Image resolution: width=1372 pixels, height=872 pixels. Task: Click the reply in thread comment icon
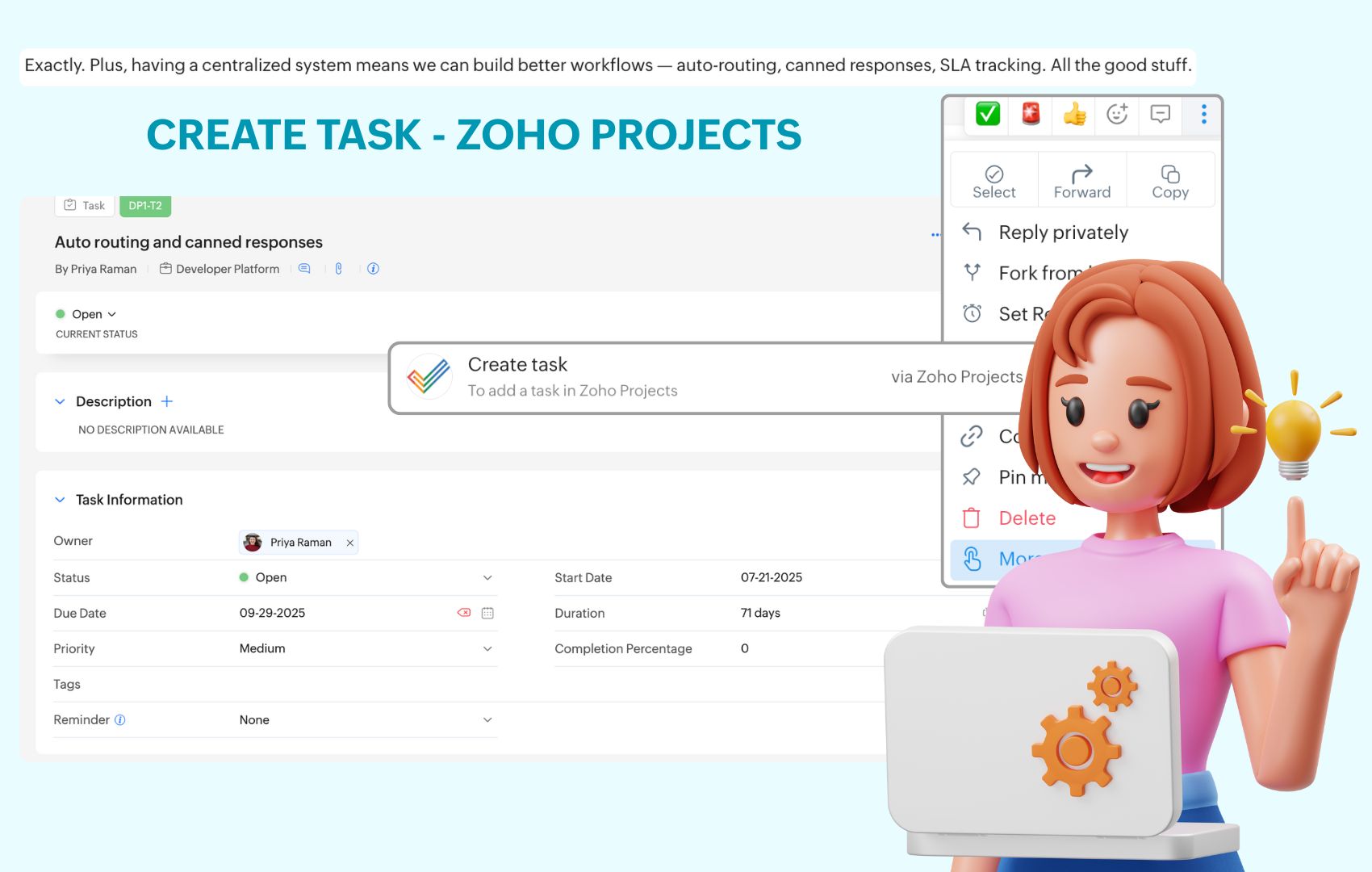pos(1160,114)
